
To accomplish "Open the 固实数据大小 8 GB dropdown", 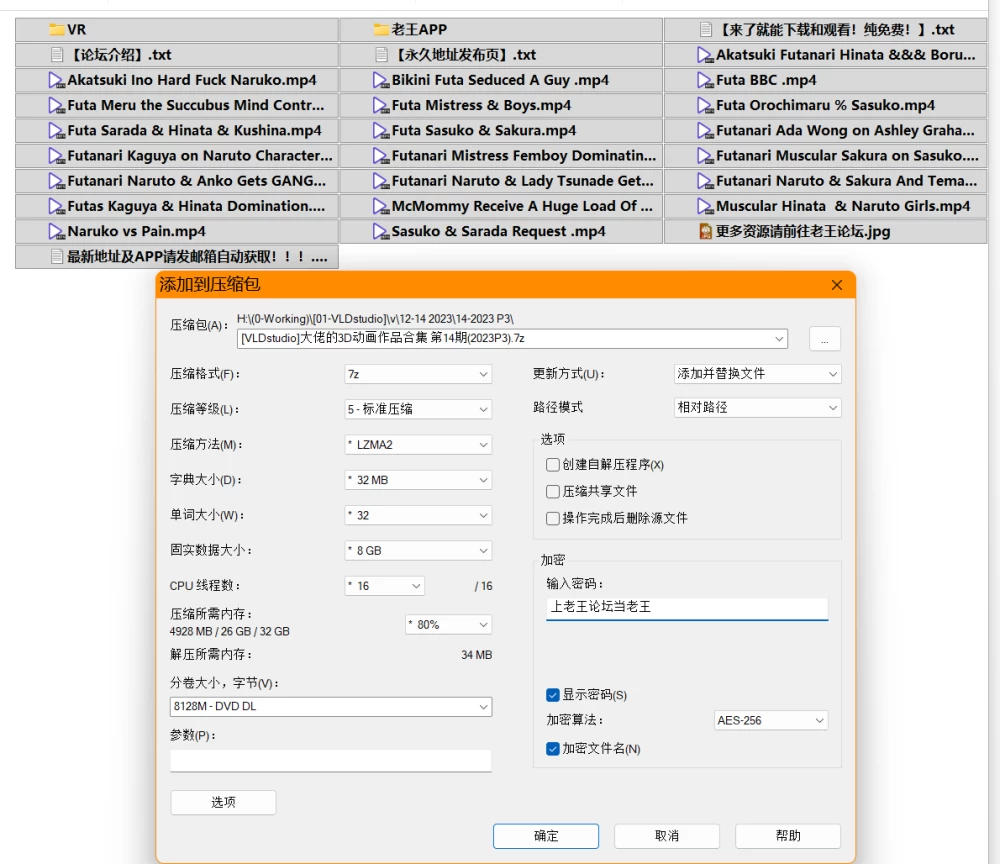I will pyautogui.click(x=418, y=550).
